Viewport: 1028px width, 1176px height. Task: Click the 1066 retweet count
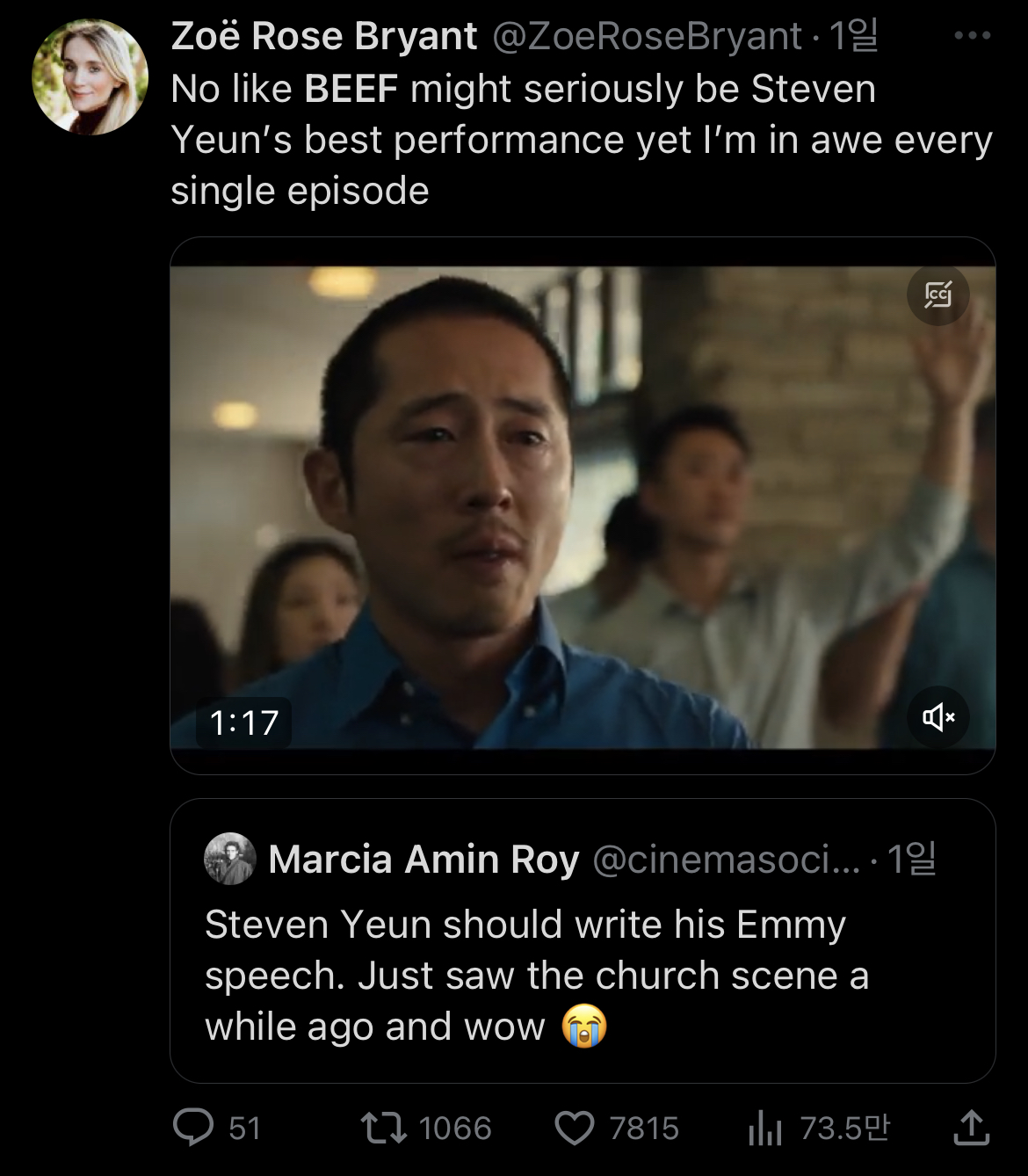pyautogui.click(x=455, y=1128)
